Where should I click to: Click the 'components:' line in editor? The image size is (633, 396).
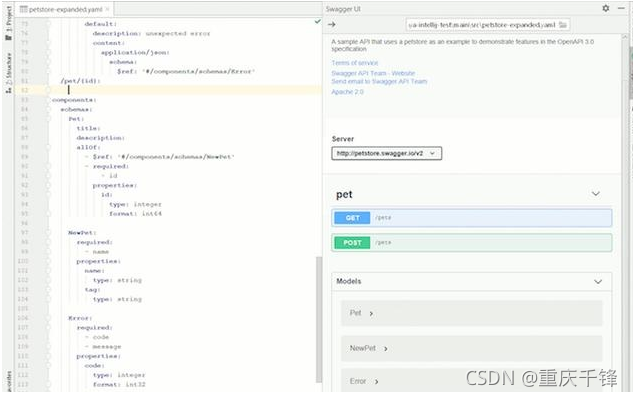tap(74, 100)
